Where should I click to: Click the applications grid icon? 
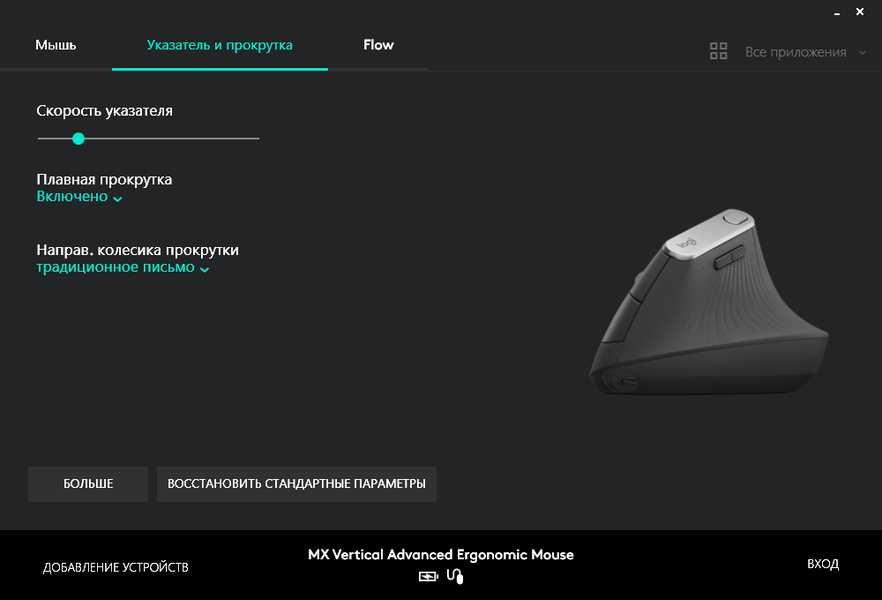tap(718, 51)
